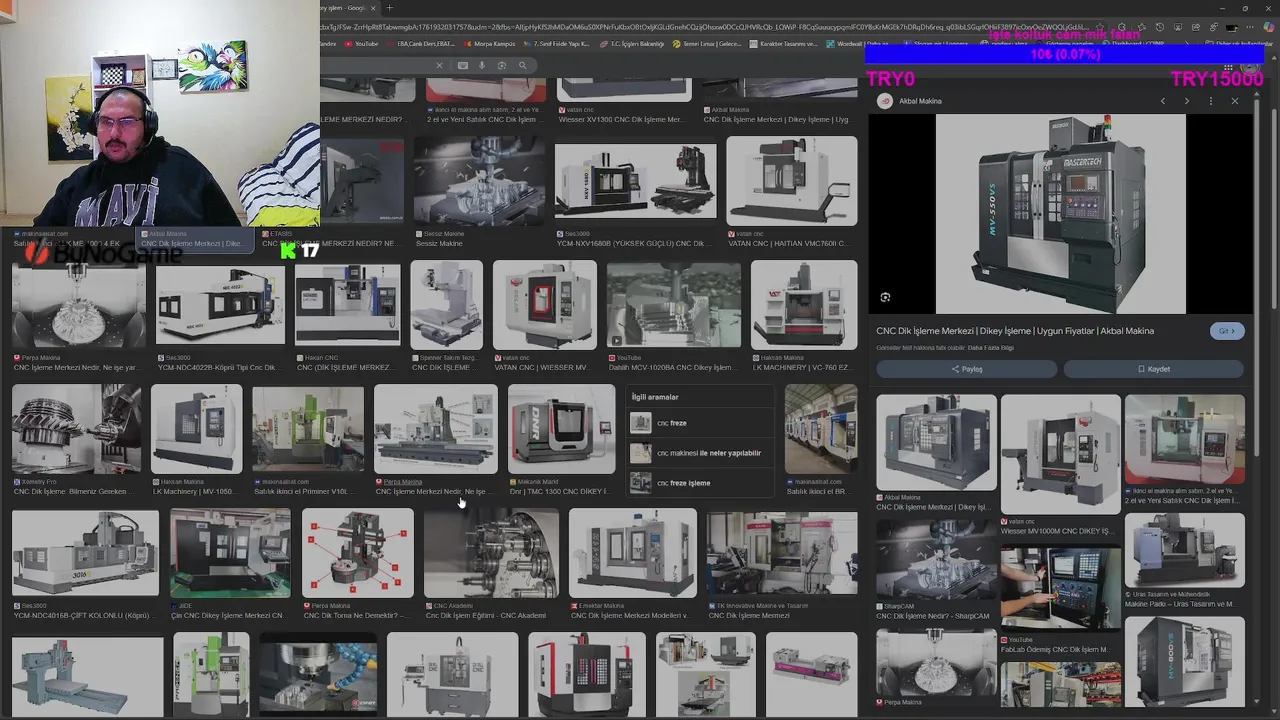Open Dnr TMC 1300 CNC DİKEY image result
1280x720 pixels.
coord(561,429)
